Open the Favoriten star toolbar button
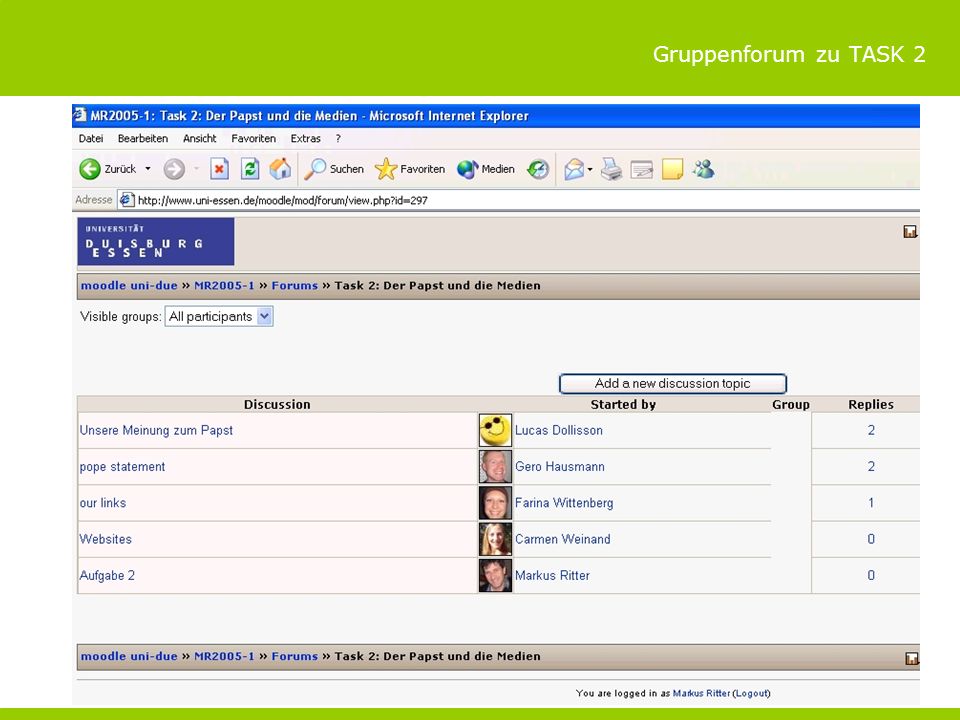The image size is (960, 720). tap(410, 169)
